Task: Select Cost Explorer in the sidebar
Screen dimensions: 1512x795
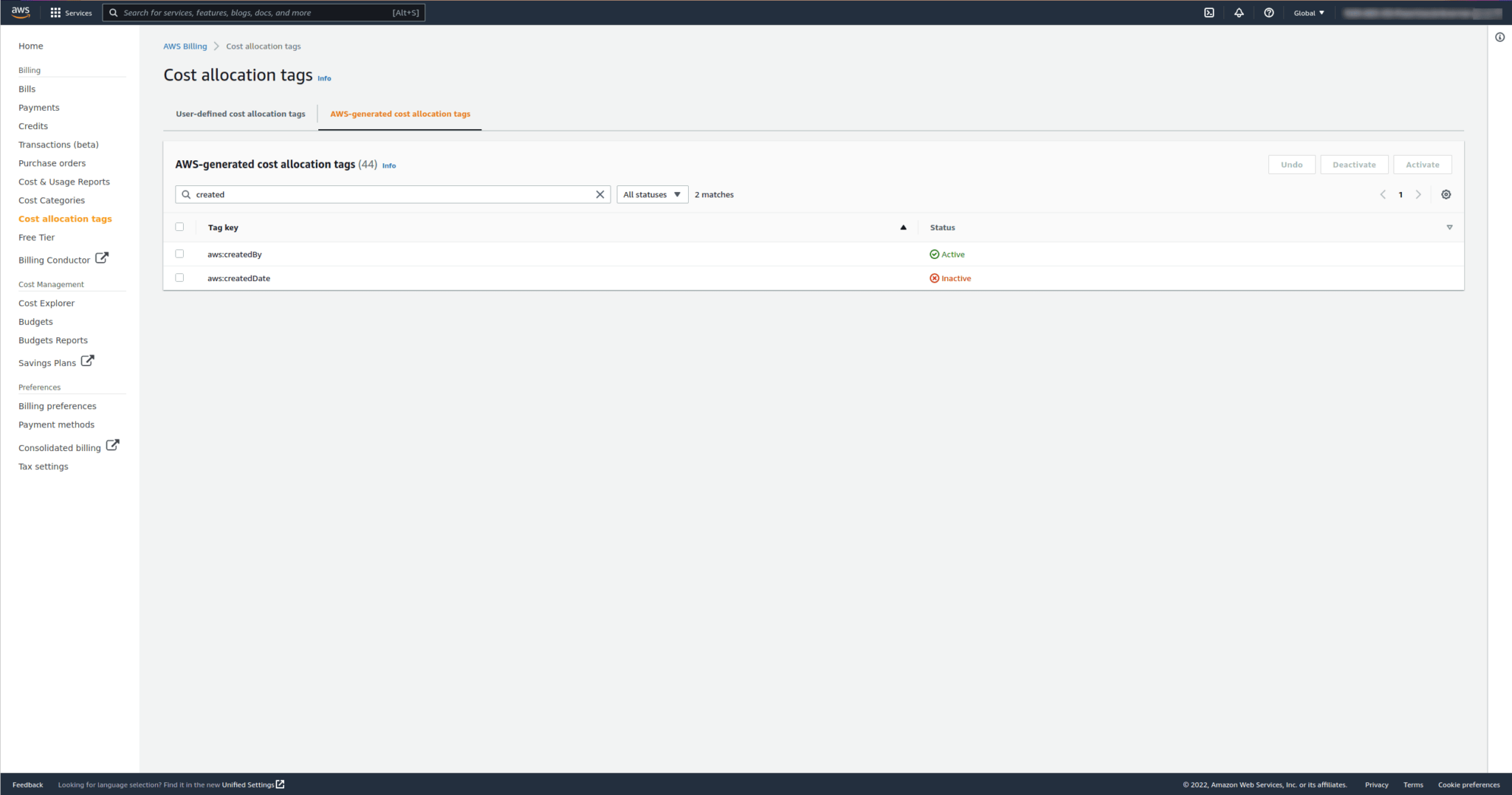Action: 47,303
